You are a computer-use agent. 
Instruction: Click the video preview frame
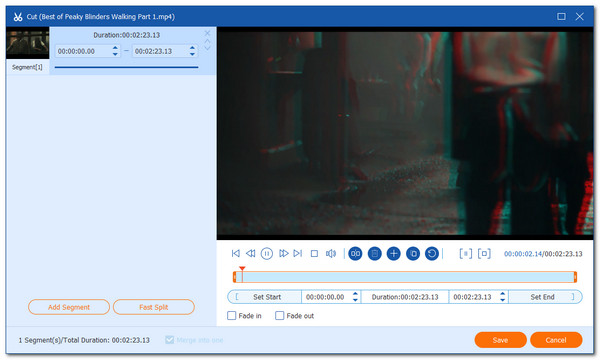tap(405, 133)
